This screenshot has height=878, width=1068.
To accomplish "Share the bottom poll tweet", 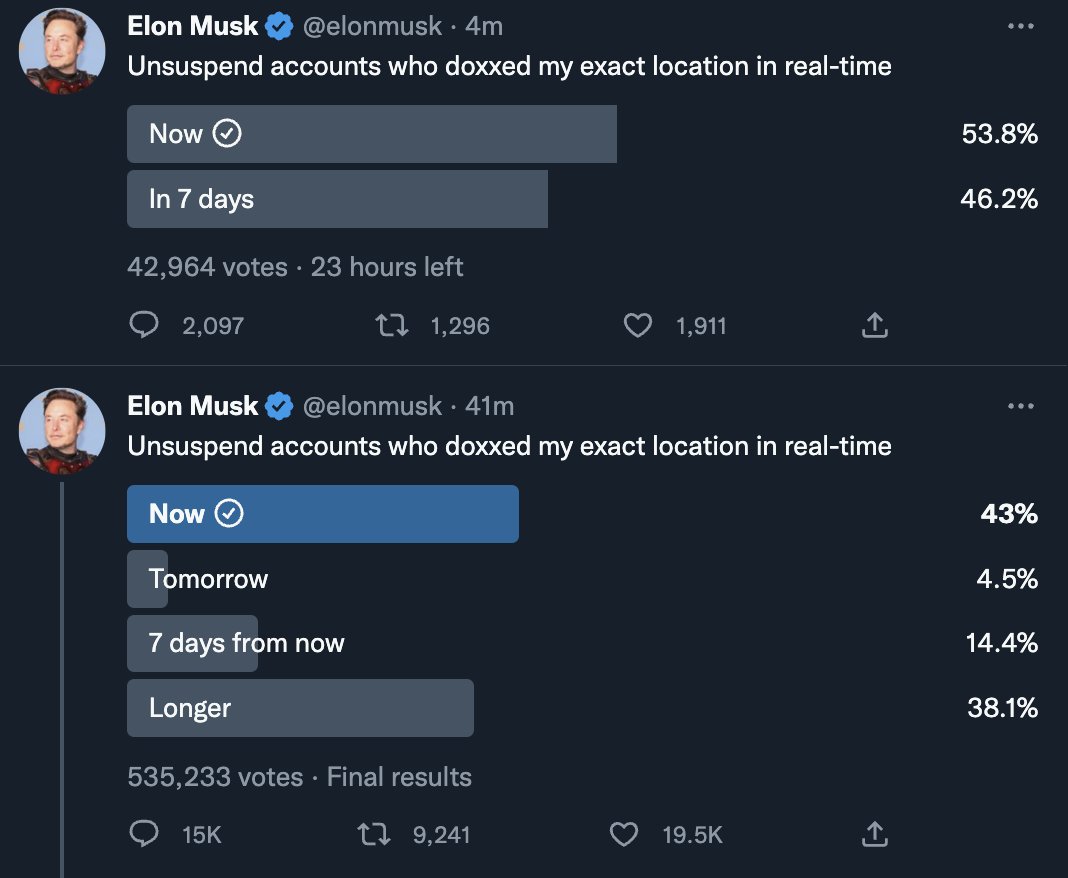I will click(875, 834).
